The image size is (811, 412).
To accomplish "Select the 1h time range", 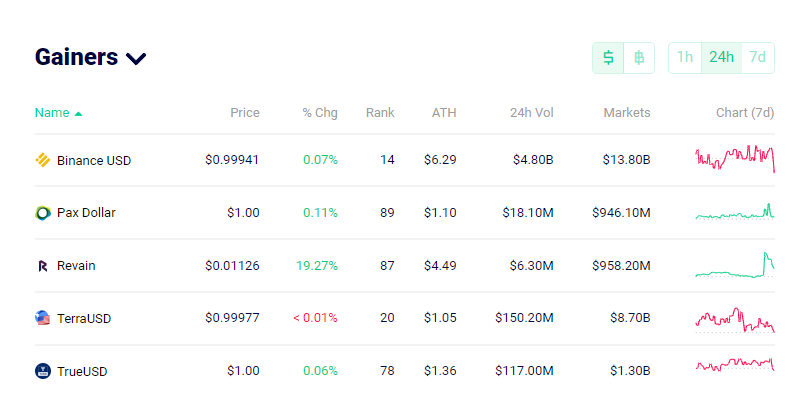I will pos(685,57).
